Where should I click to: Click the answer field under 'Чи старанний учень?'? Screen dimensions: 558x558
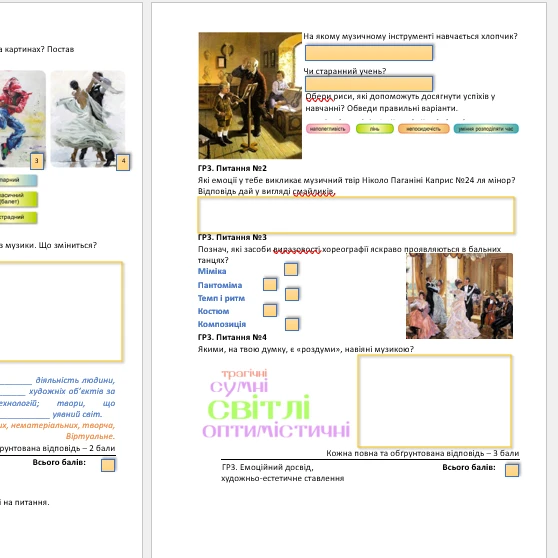tap(369, 84)
